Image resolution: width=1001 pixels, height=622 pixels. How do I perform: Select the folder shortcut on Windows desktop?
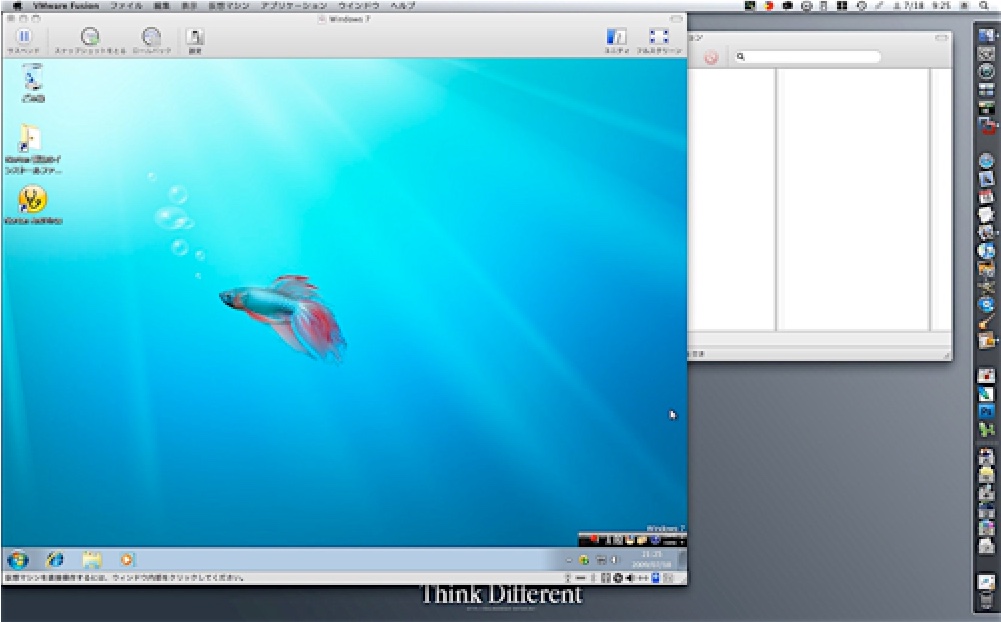tap(30, 139)
